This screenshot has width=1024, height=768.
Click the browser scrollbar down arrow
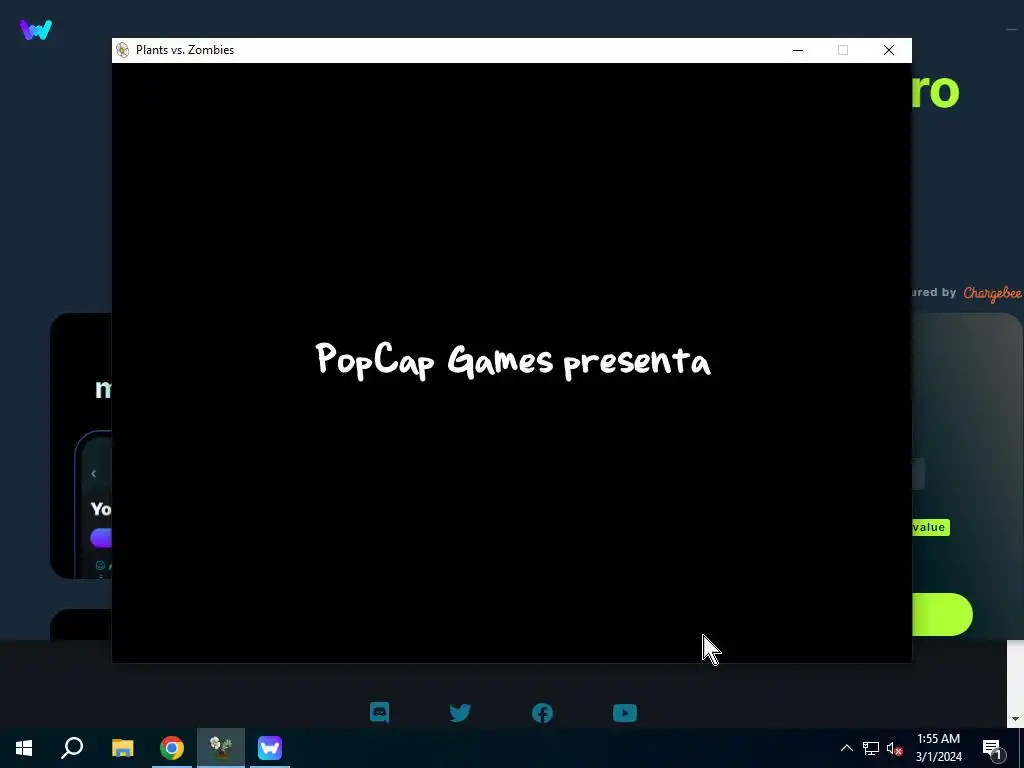1015,719
